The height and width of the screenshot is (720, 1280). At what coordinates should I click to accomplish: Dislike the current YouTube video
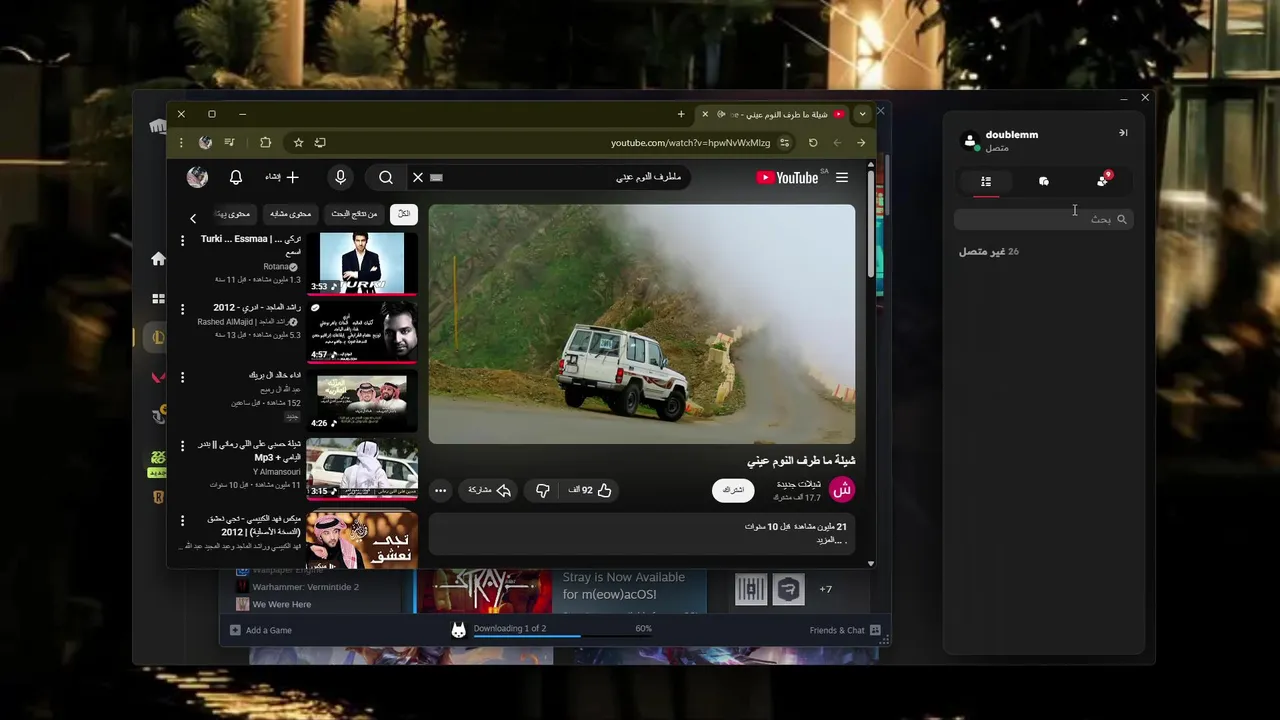point(543,490)
